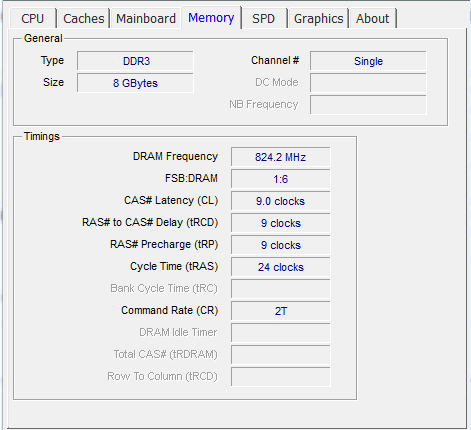Image resolution: width=471 pixels, height=430 pixels.
Task: Select the 9.0 clocks CAS latency value
Action: (281, 201)
